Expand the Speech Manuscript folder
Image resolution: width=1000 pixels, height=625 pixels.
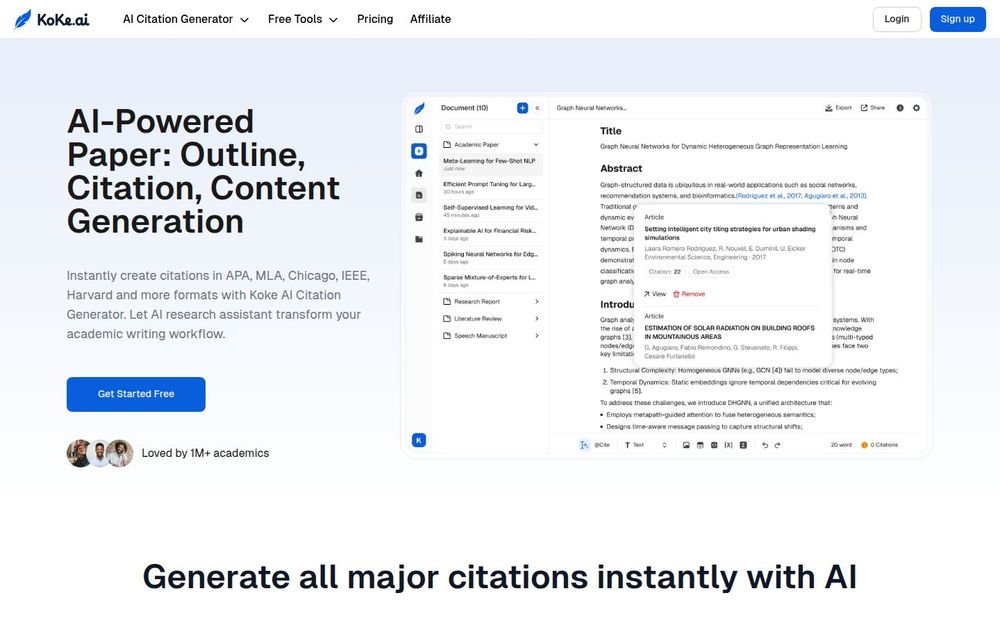point(491,336)
